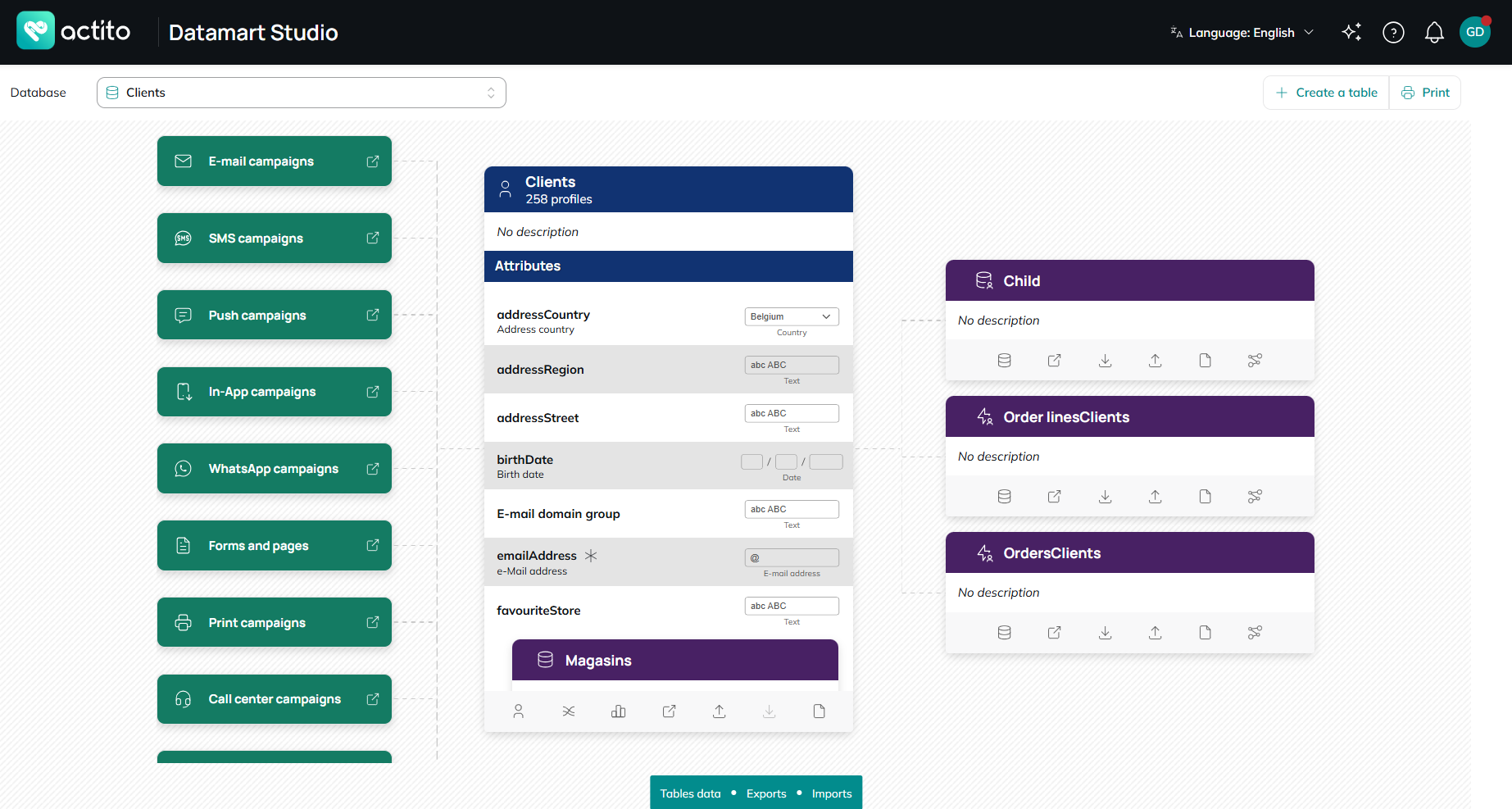
Task: Switch to Imports tab
Action: (832, 793)
